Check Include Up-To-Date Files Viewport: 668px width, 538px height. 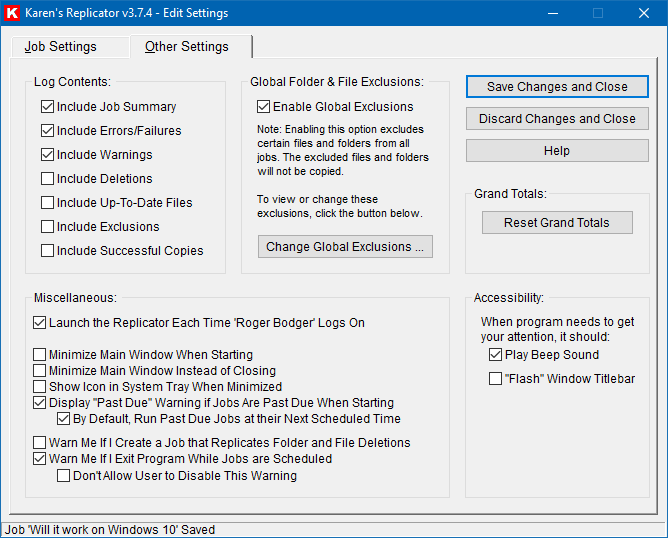click(48, 203)
